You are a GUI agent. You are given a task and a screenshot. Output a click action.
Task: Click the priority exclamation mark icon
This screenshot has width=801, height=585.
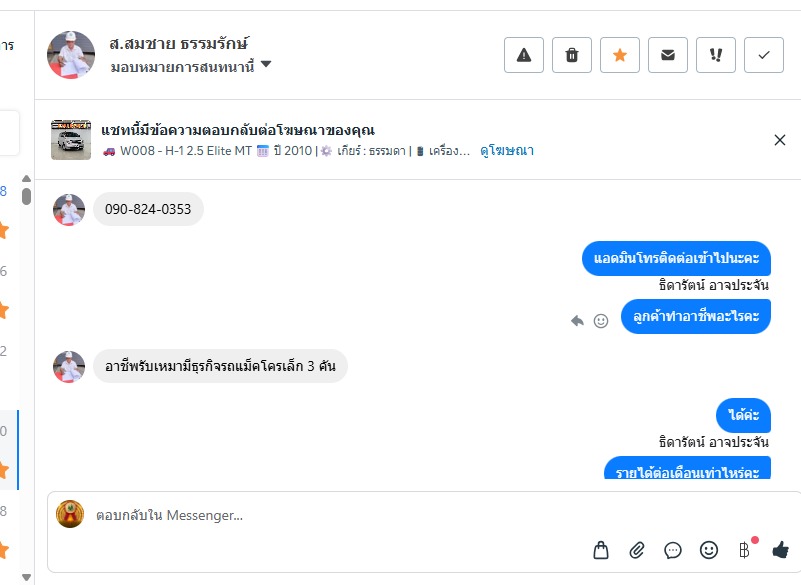(716, 56)
